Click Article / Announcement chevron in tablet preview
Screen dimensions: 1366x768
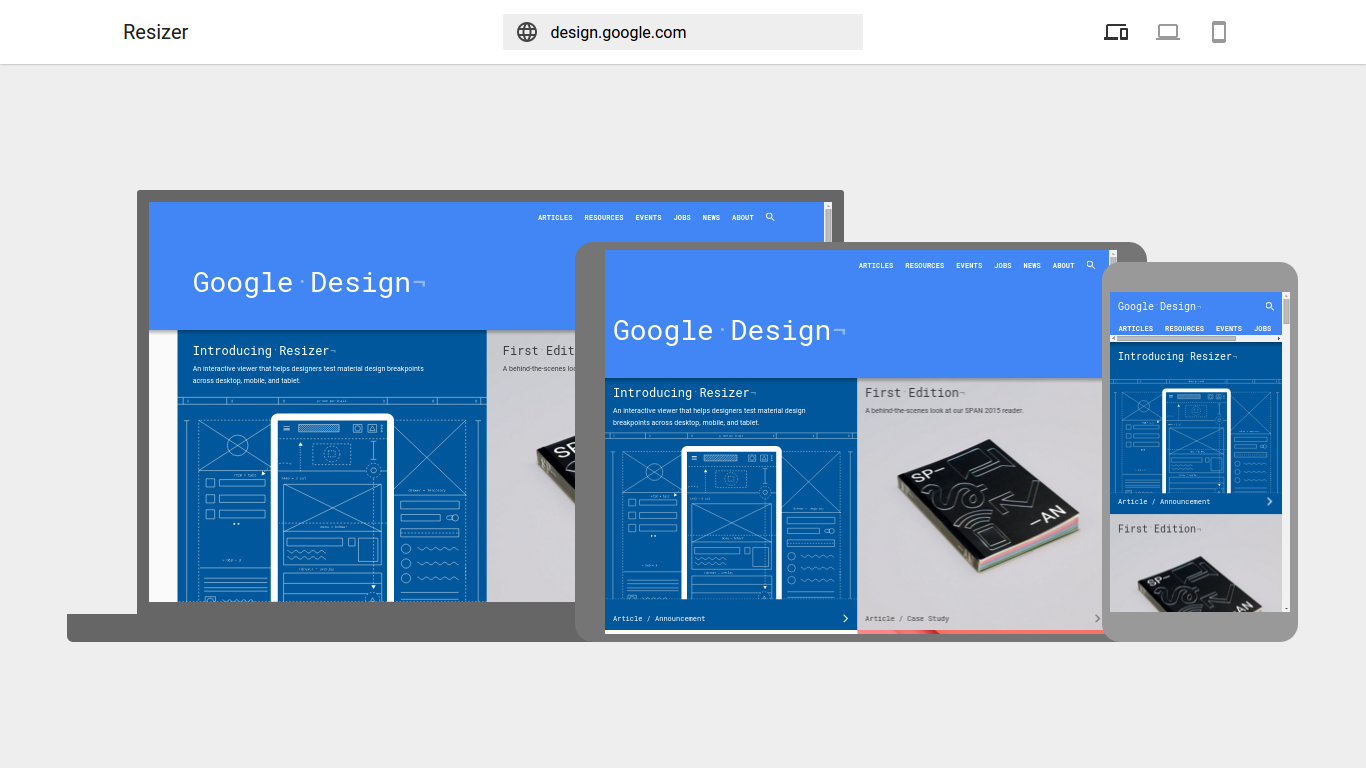(x=845, y=618)
